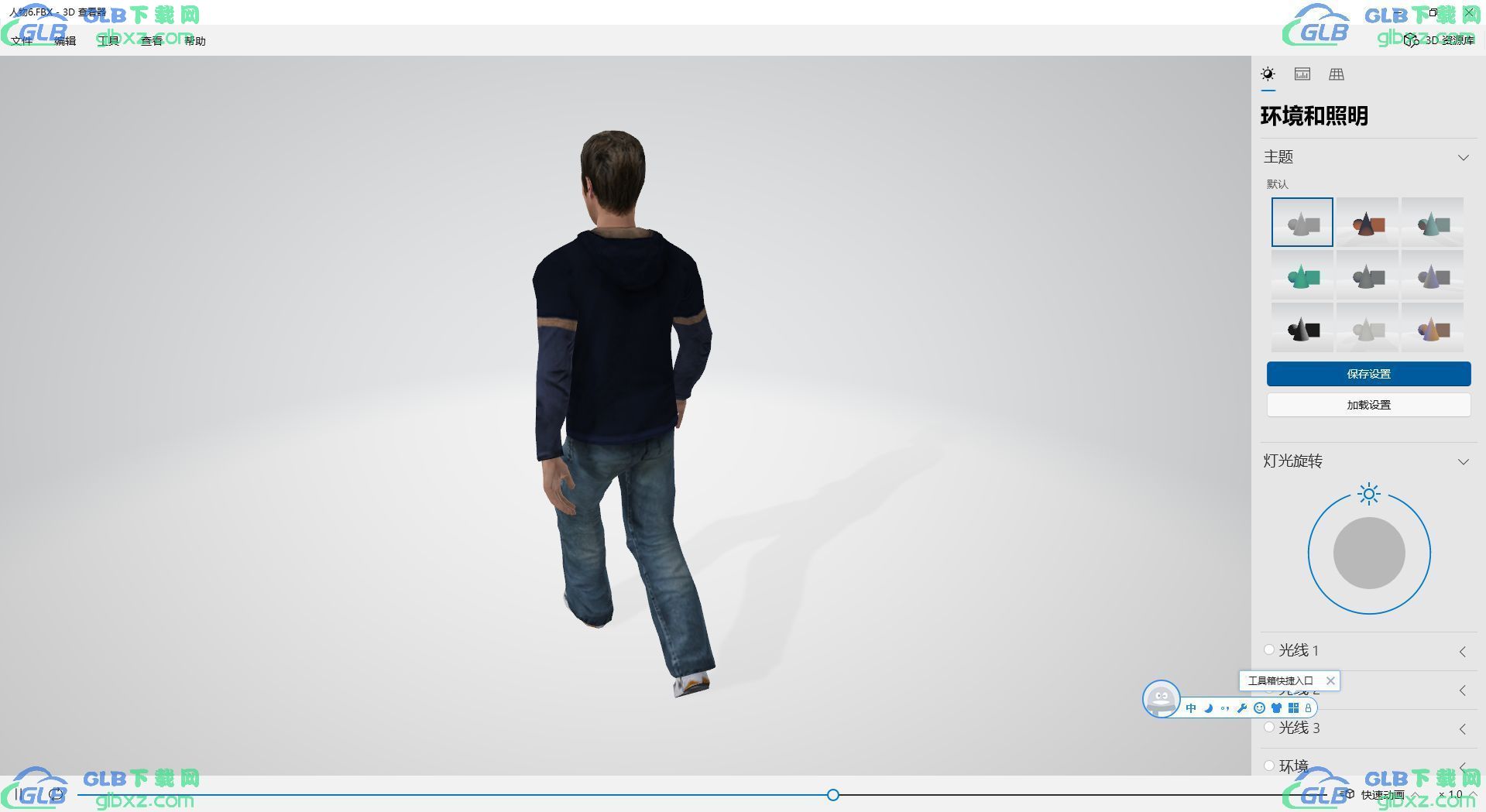Select the orange-purple sunset theme thumbnail
The width and height of the screenshot is (1486, 812).
click(1433, 327)
